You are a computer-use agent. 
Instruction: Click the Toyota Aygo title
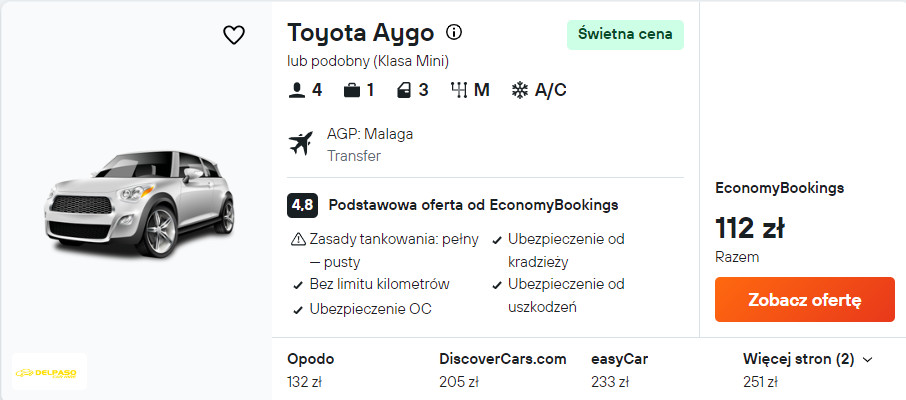(360, 32)
